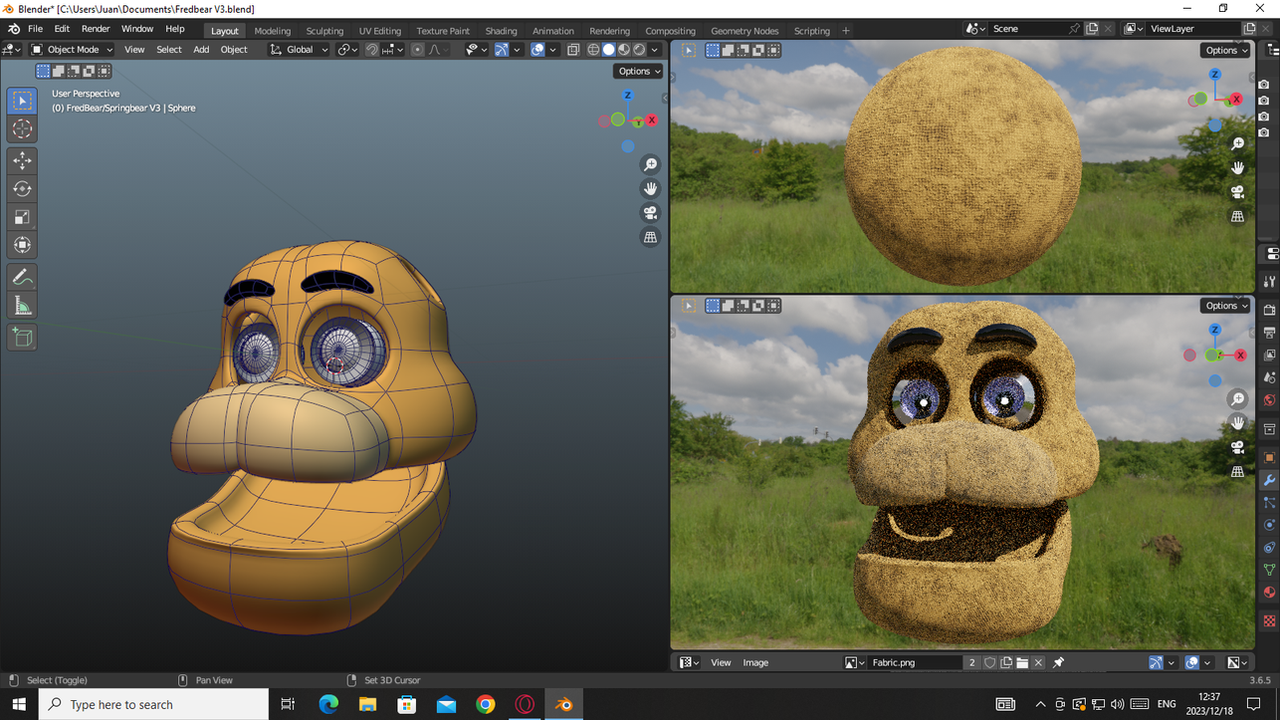Open Object properties orange square tab
The height and width of the screenshot is (720, 1280).
1270,458
